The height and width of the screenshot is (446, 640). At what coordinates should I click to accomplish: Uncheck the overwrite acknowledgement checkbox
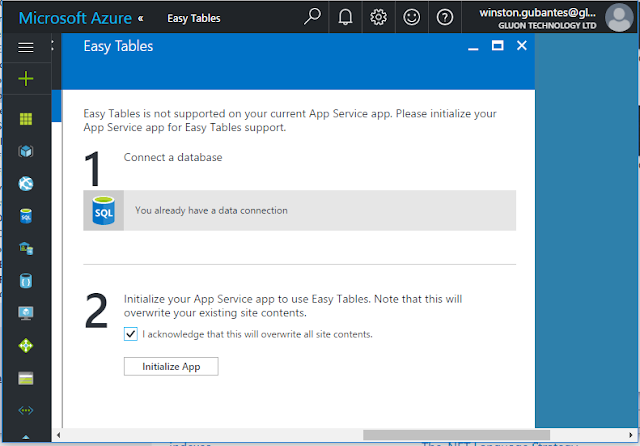click(131, 334)
